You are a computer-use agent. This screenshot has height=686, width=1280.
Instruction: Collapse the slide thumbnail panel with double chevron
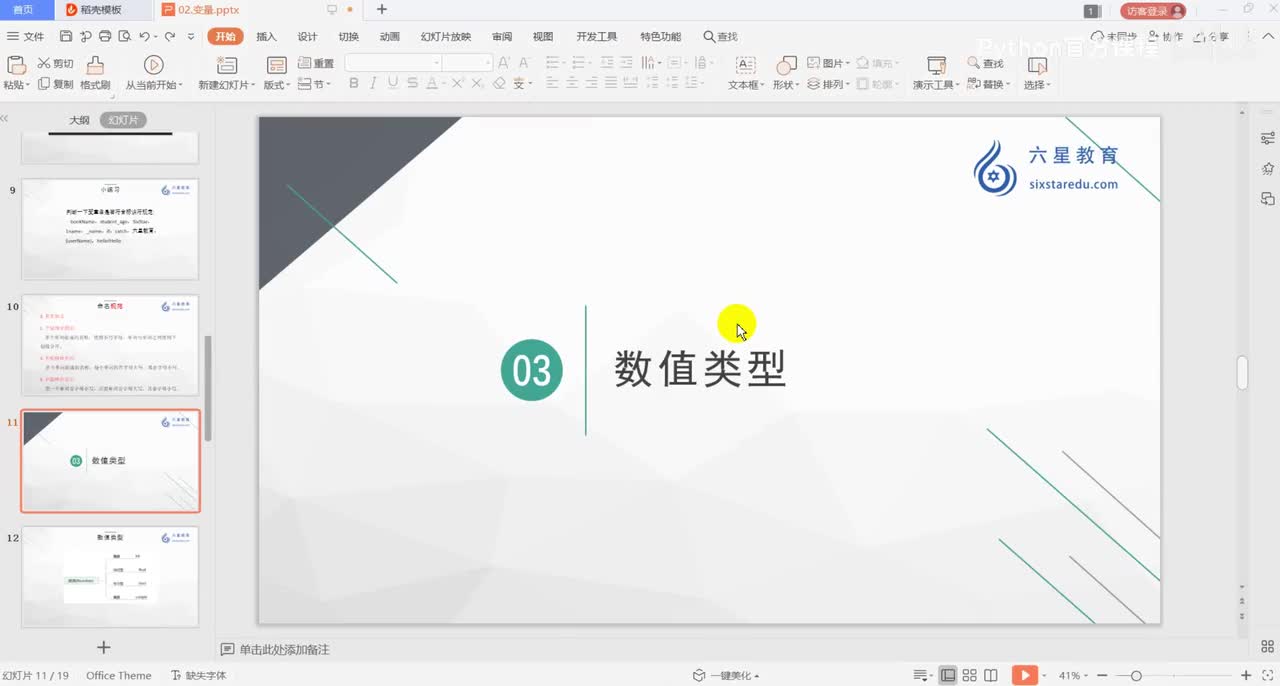point(4,118)
